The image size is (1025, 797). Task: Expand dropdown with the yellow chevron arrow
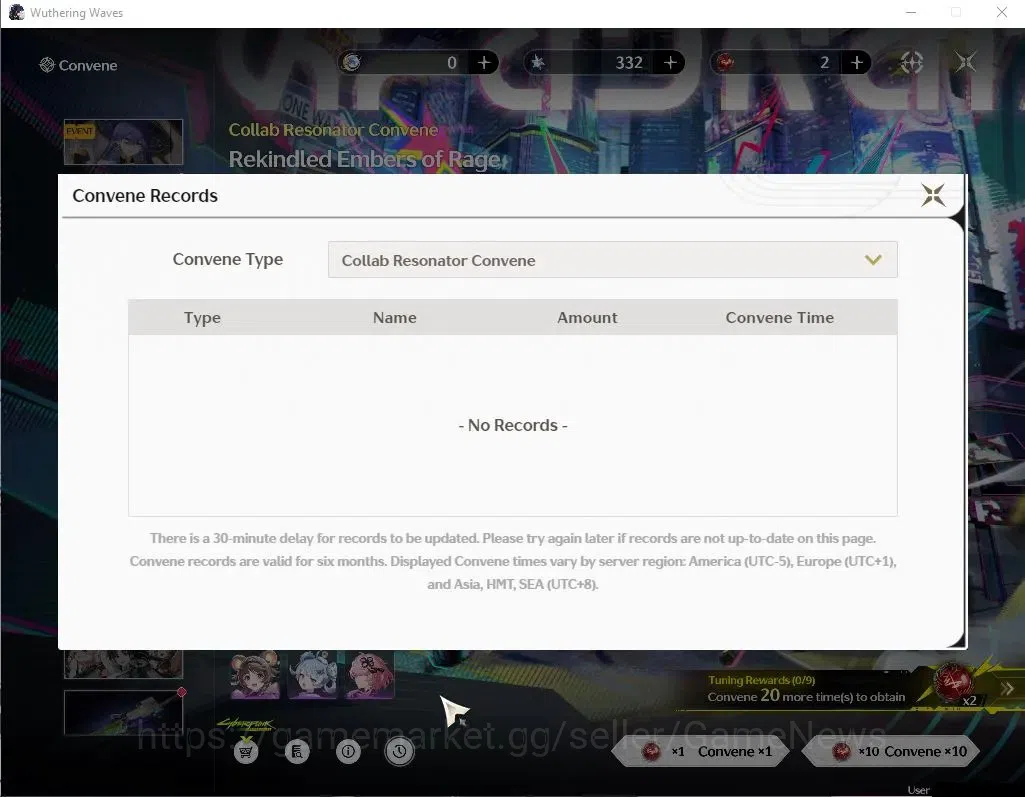pyautogui.click(x=873, y=260)
